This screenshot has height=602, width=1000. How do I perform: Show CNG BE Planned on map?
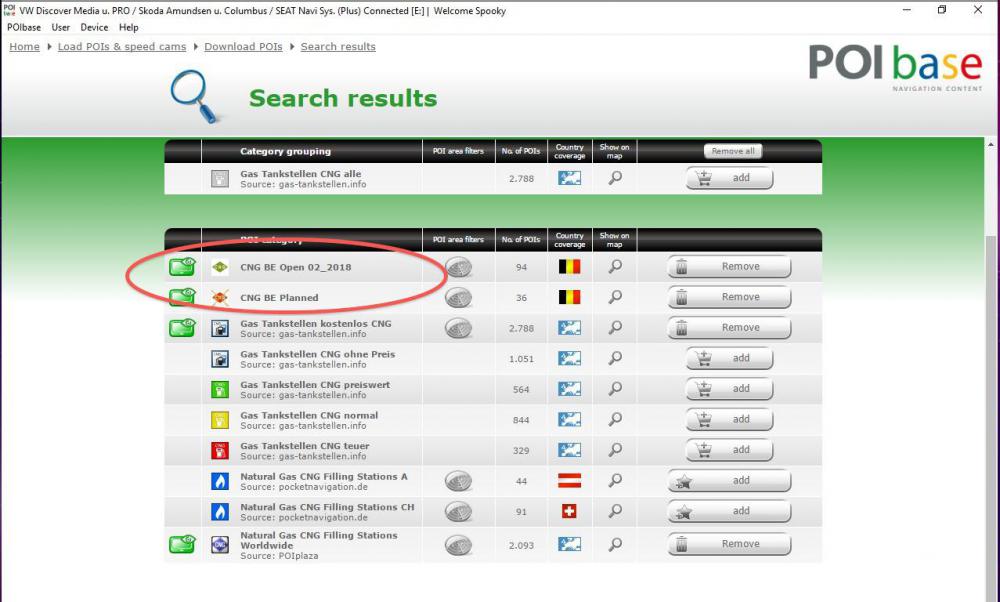[615, 297]
